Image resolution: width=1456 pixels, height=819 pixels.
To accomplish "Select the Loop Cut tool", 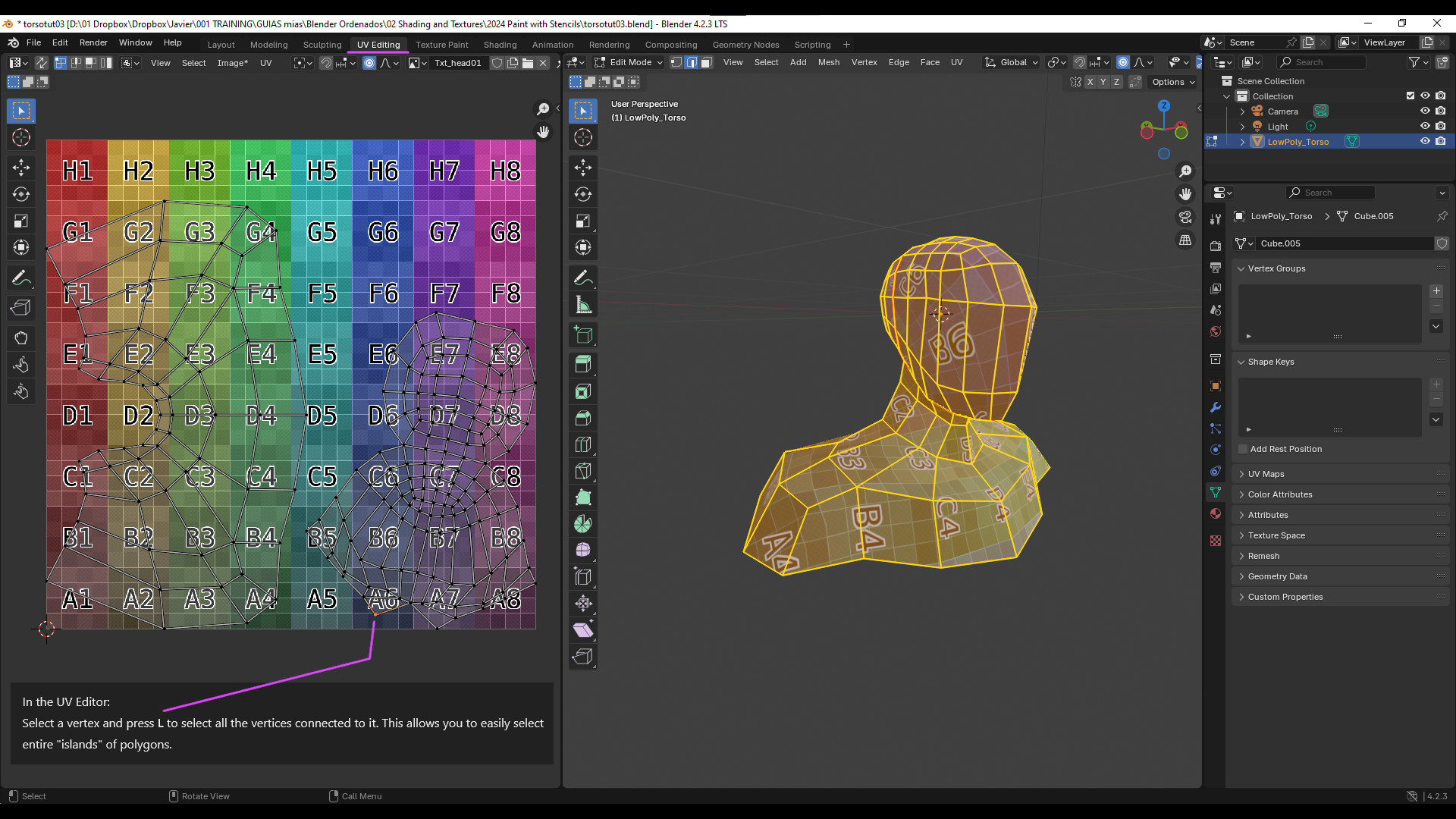I will pyautogui.click(x=583, y=444).
